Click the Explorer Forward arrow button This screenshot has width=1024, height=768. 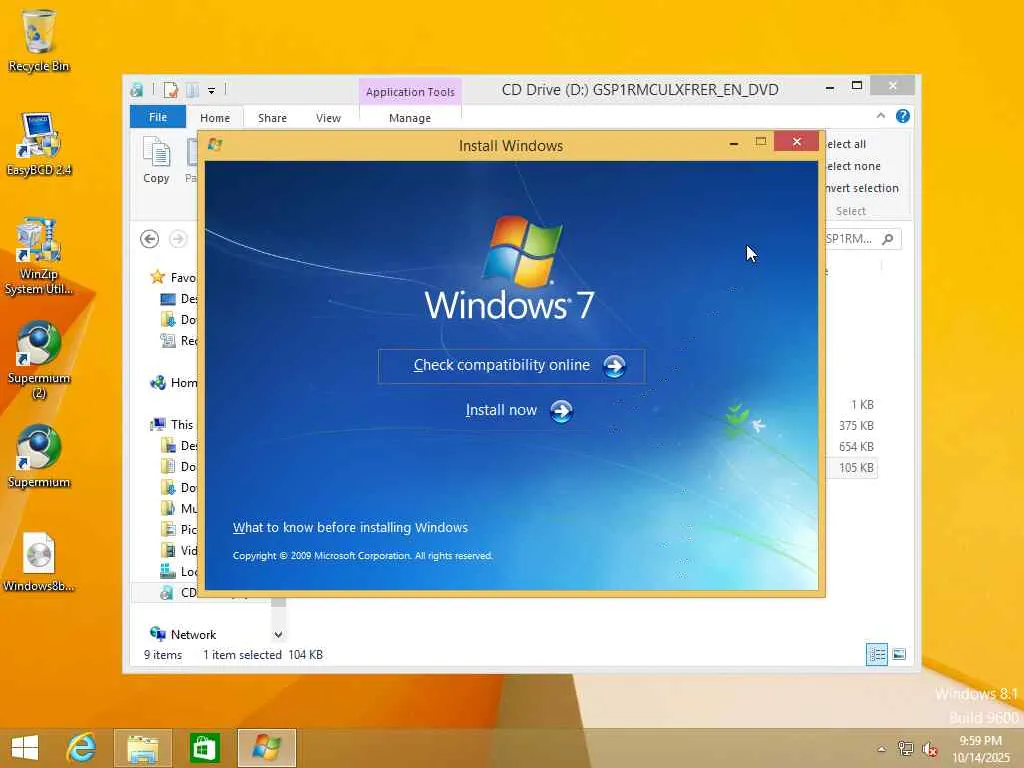point(178,239)
